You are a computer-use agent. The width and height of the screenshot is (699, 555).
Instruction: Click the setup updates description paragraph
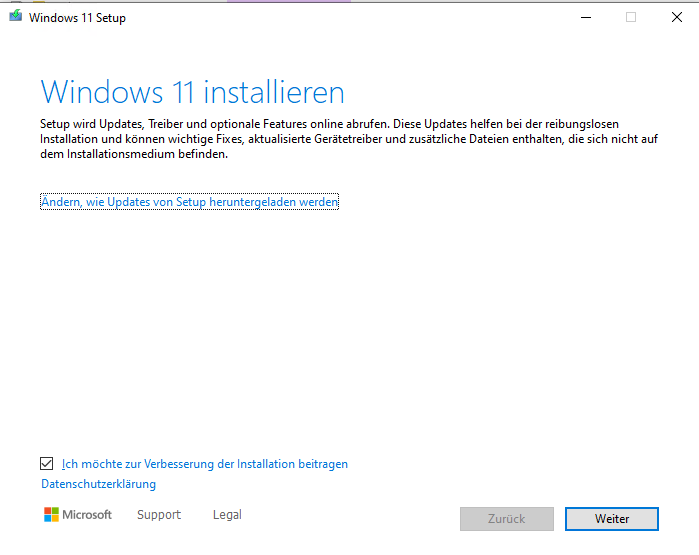(349, 139)
